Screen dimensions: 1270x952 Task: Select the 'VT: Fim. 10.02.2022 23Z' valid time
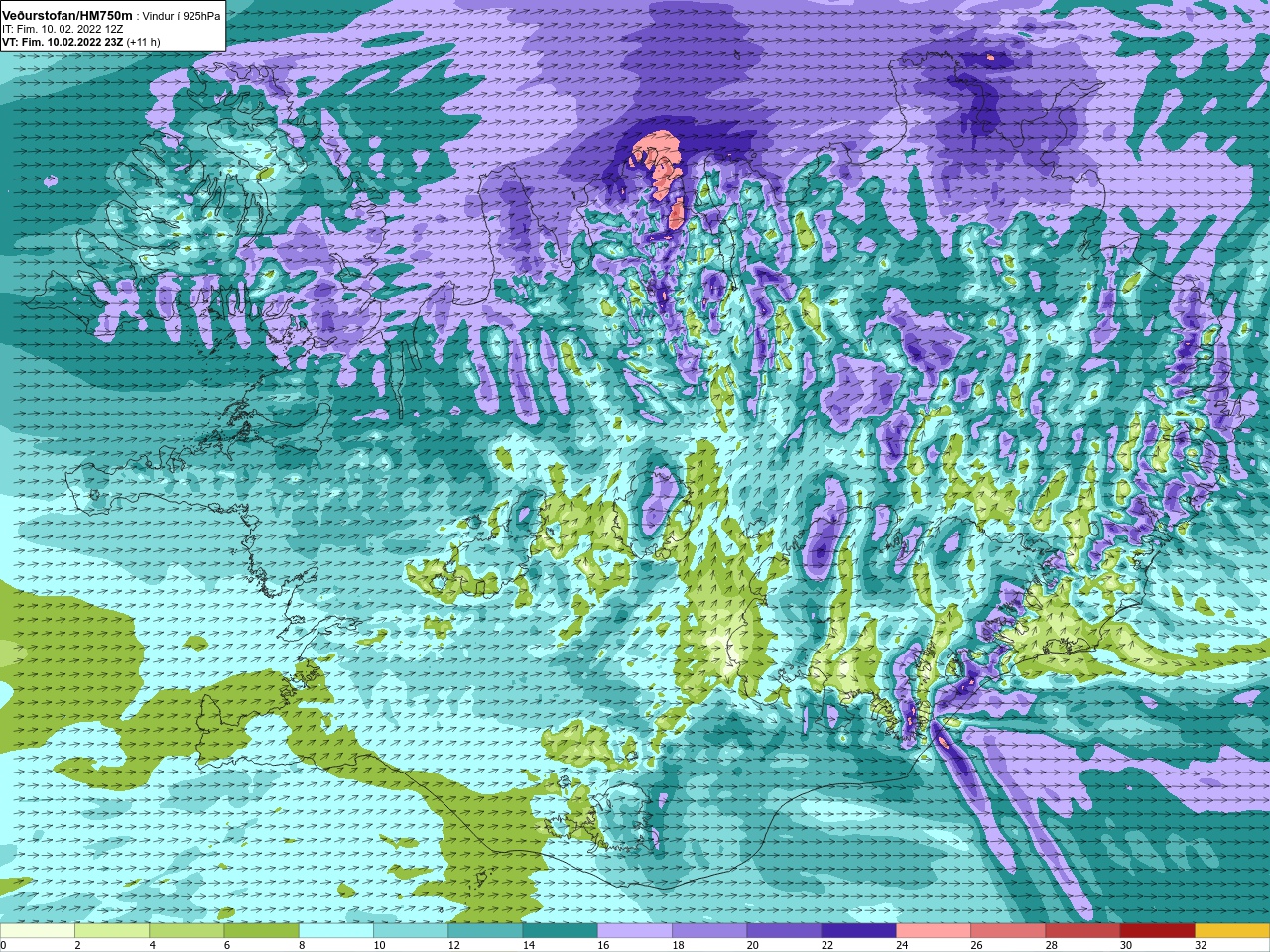63,43
